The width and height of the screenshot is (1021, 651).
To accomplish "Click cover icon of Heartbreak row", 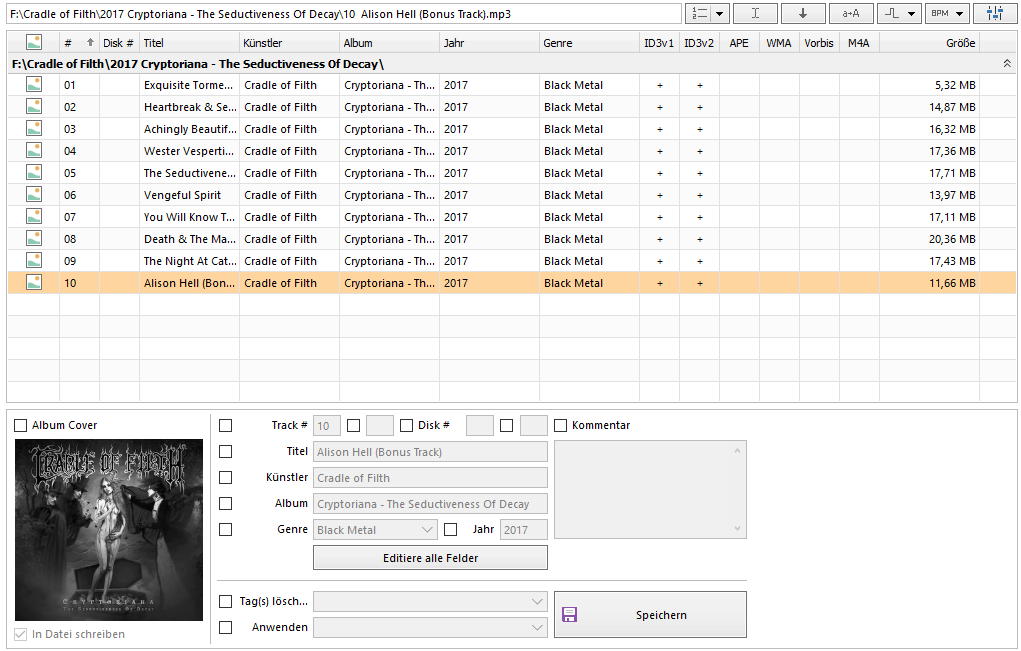I will tap(34, 107).
